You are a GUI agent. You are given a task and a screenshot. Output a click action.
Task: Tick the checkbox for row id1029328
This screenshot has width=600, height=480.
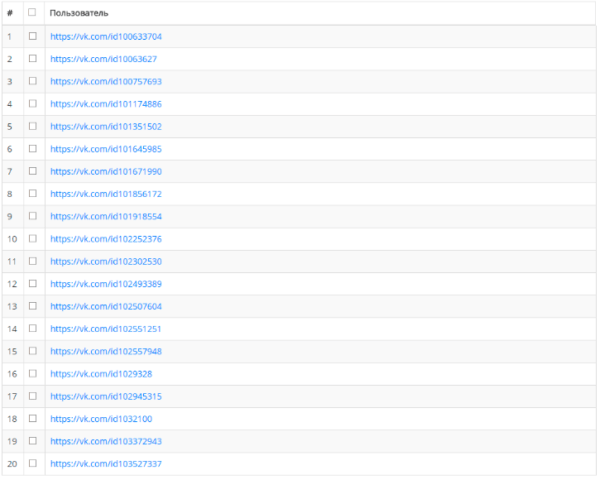[33, 373]
